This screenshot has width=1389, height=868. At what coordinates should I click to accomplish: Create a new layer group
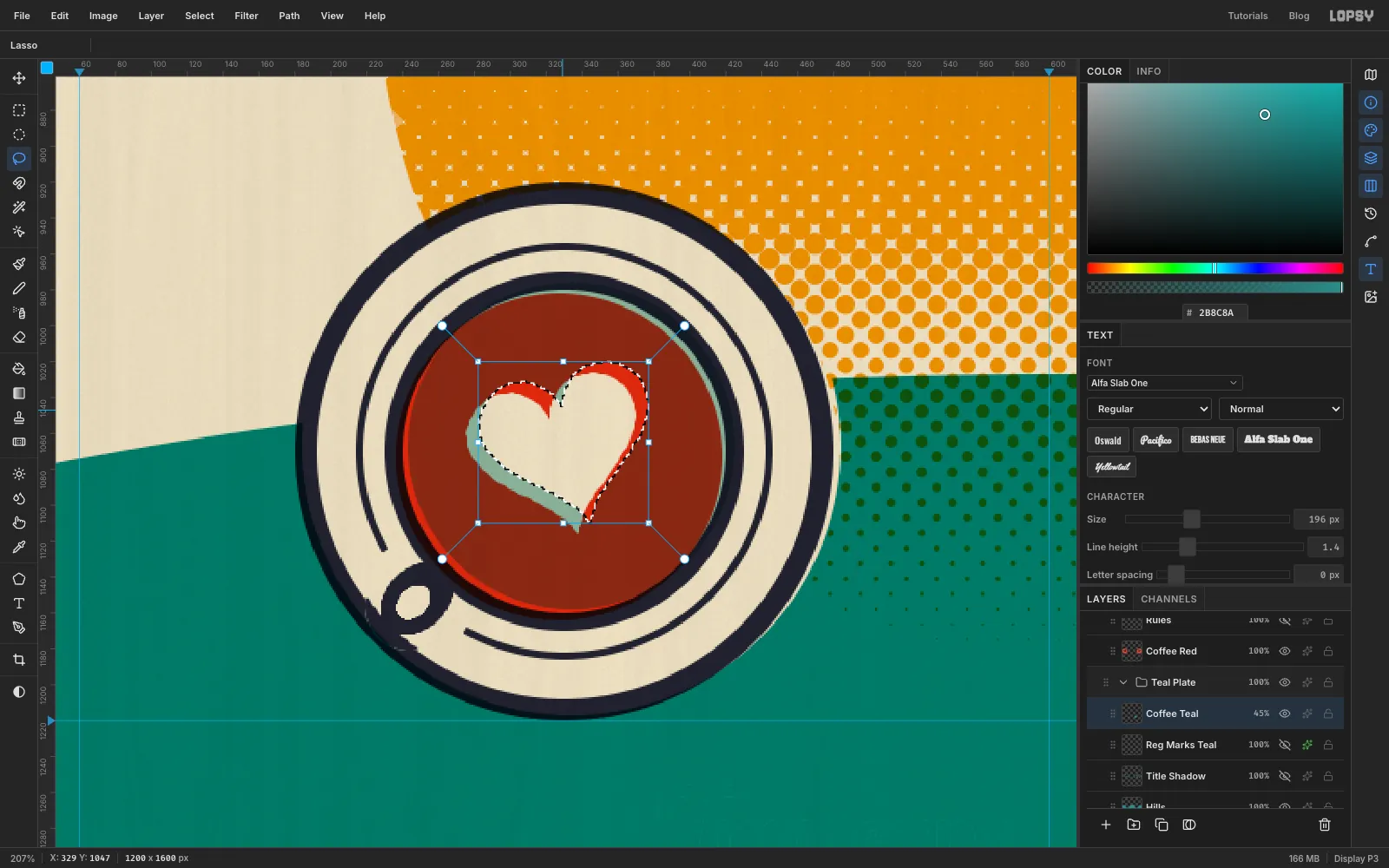pyautogui.click(x=1134, y=825)
